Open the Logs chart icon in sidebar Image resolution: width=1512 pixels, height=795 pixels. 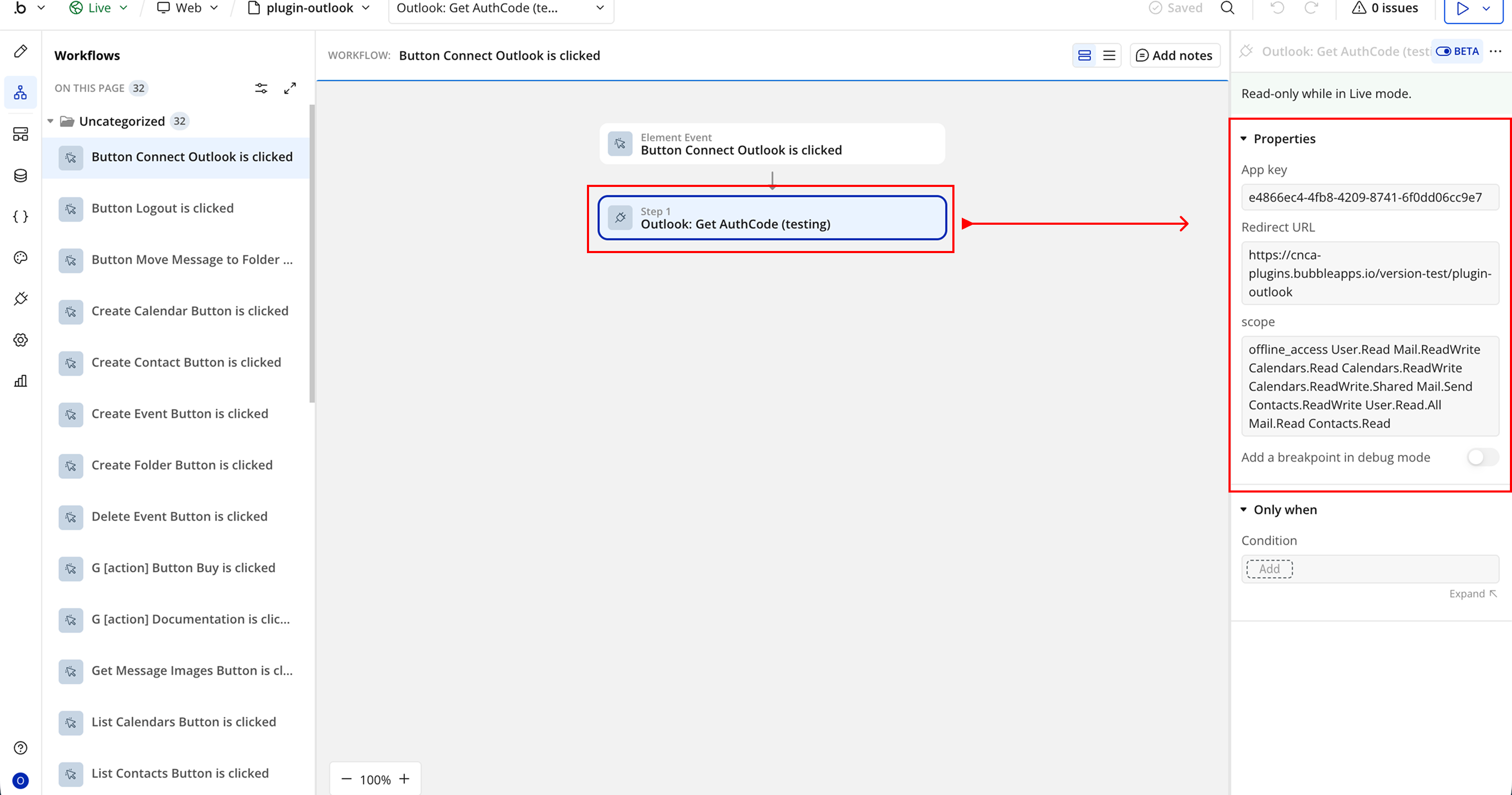click(20, 381)
